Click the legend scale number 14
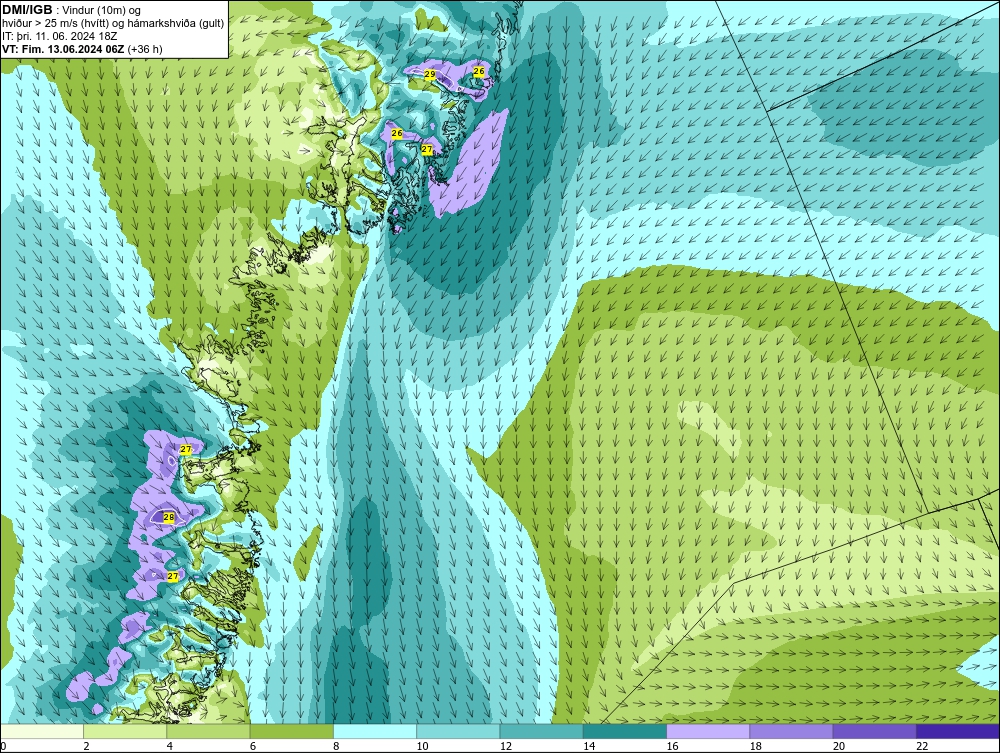The image size is (1000, 753). coord(589,747)
